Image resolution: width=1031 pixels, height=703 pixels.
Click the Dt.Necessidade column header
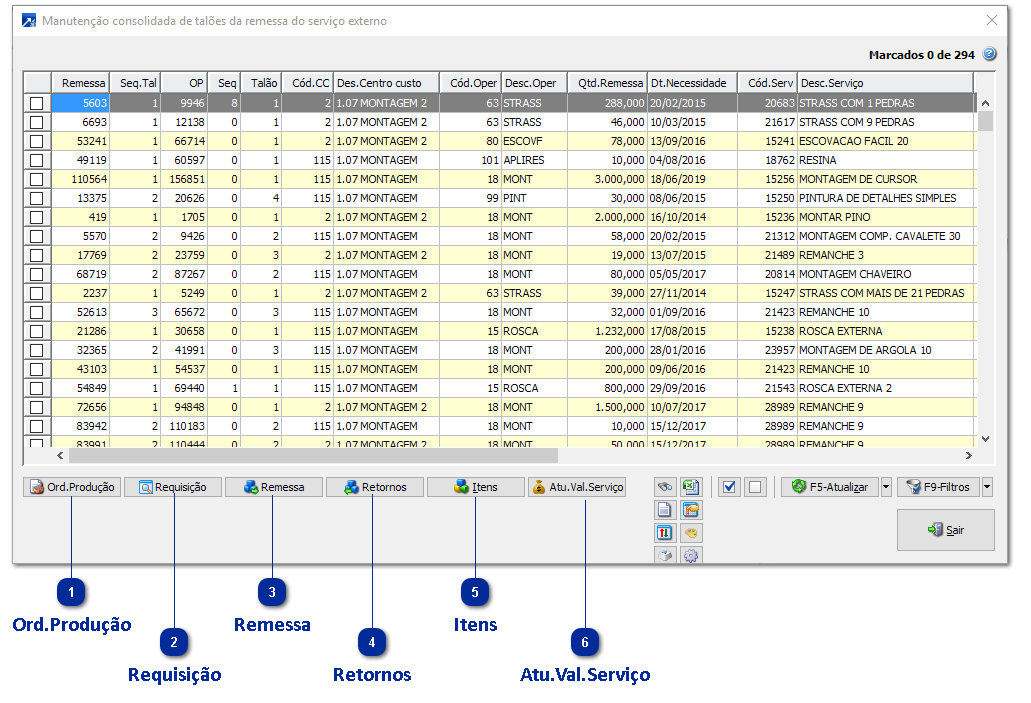[692, 83]
